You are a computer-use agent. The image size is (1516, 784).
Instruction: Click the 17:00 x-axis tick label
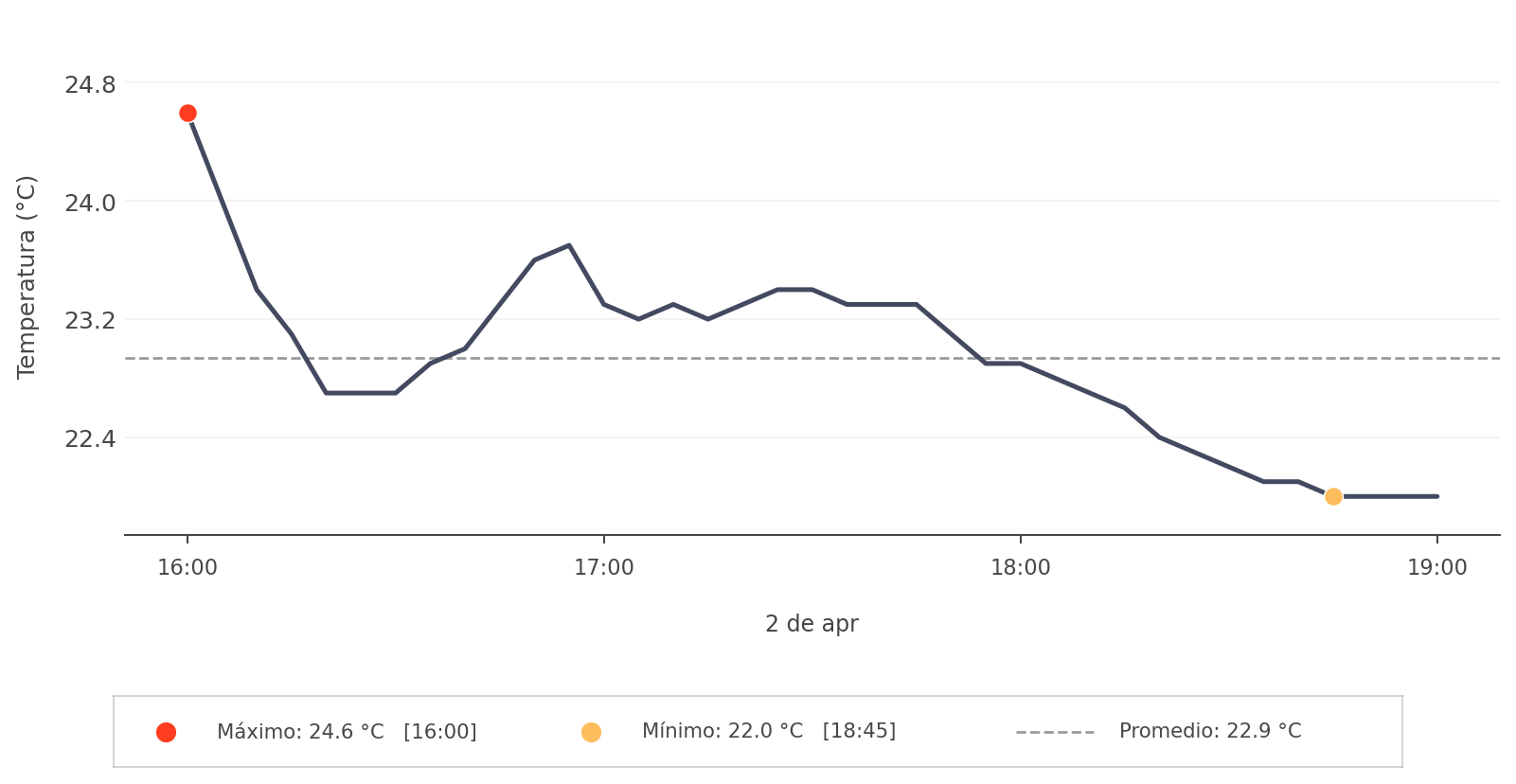tap(604, 568)
